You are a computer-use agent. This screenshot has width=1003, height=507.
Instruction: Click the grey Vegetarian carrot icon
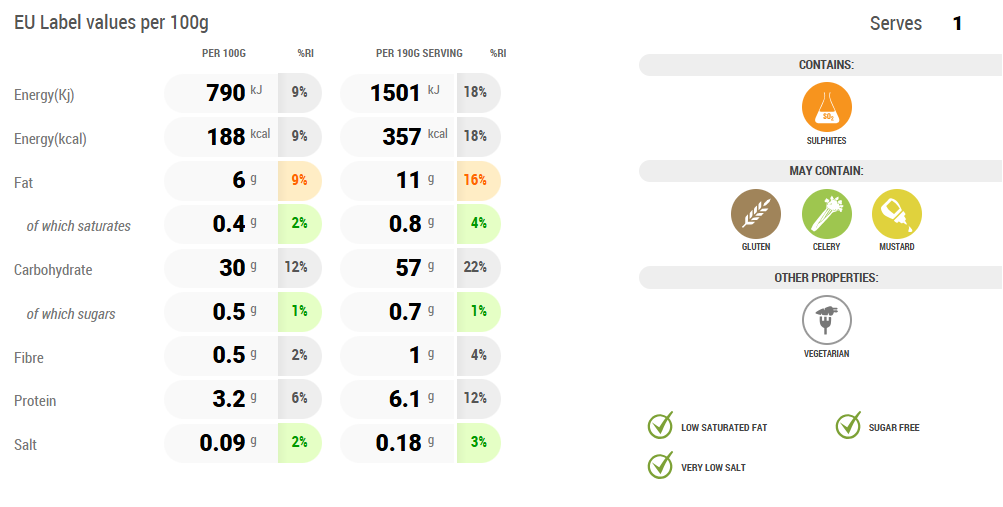pyautogui.click(x=826, y=320)
